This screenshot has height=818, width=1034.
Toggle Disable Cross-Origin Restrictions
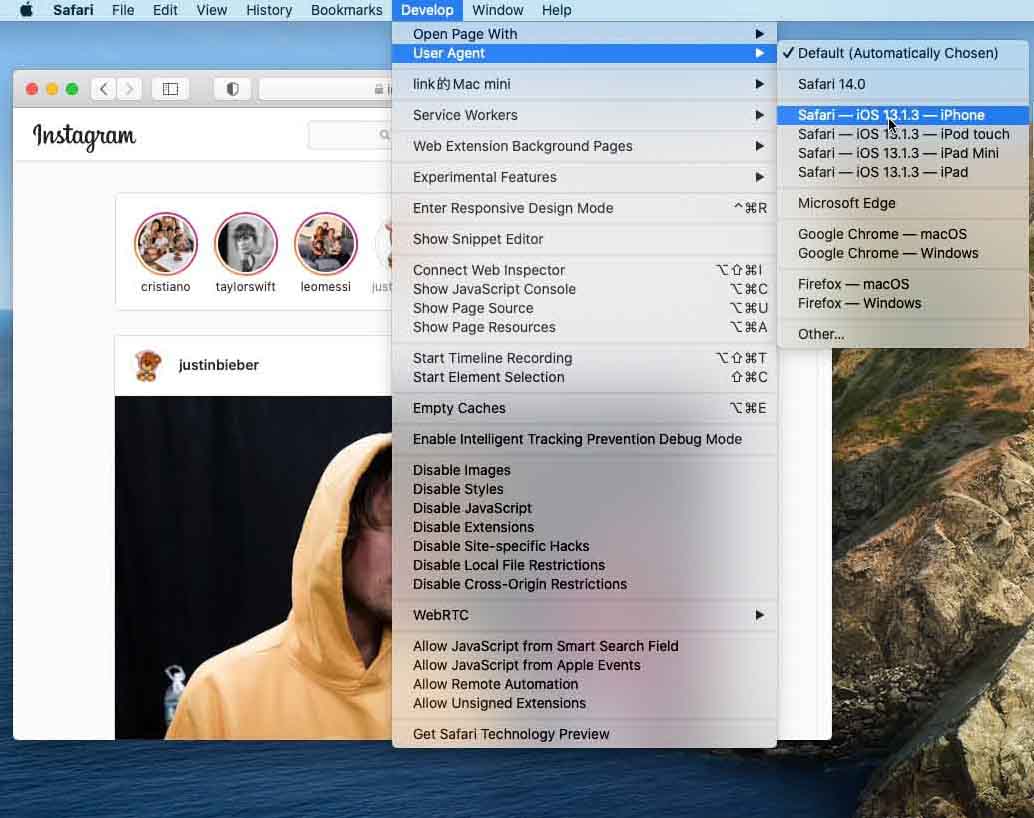(584, 585)
